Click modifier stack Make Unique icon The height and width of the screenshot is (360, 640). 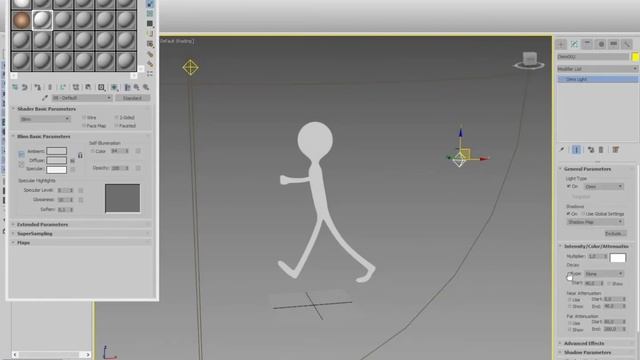coord(591,150)
